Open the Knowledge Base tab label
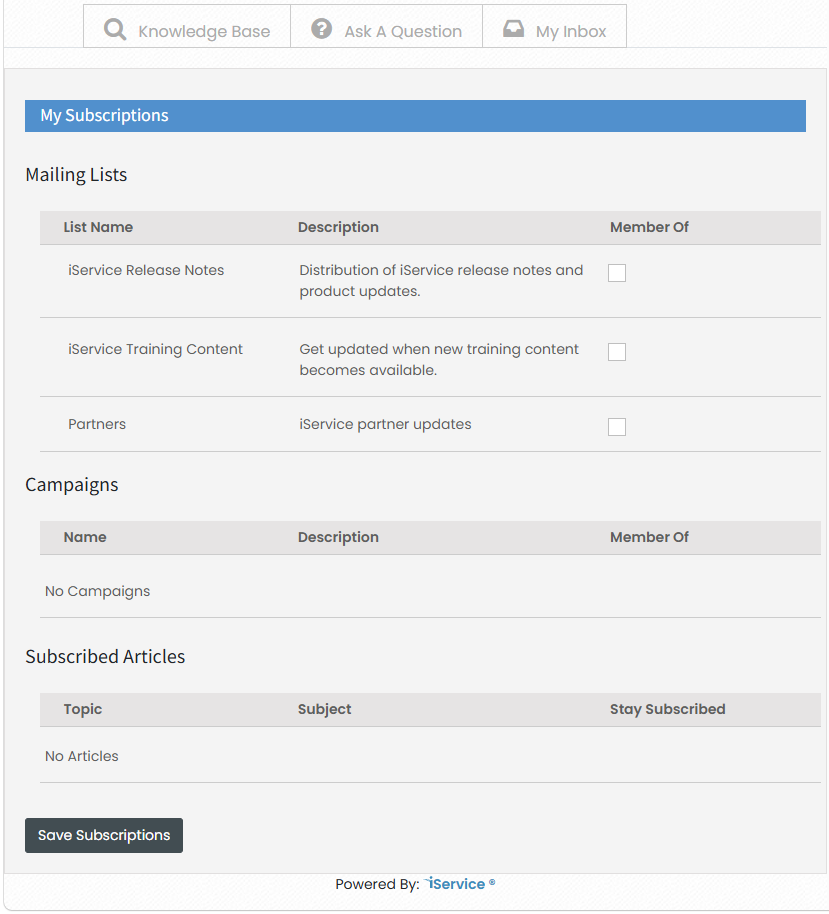This screenshot has width=829, height=914. (x=204, y=31)
